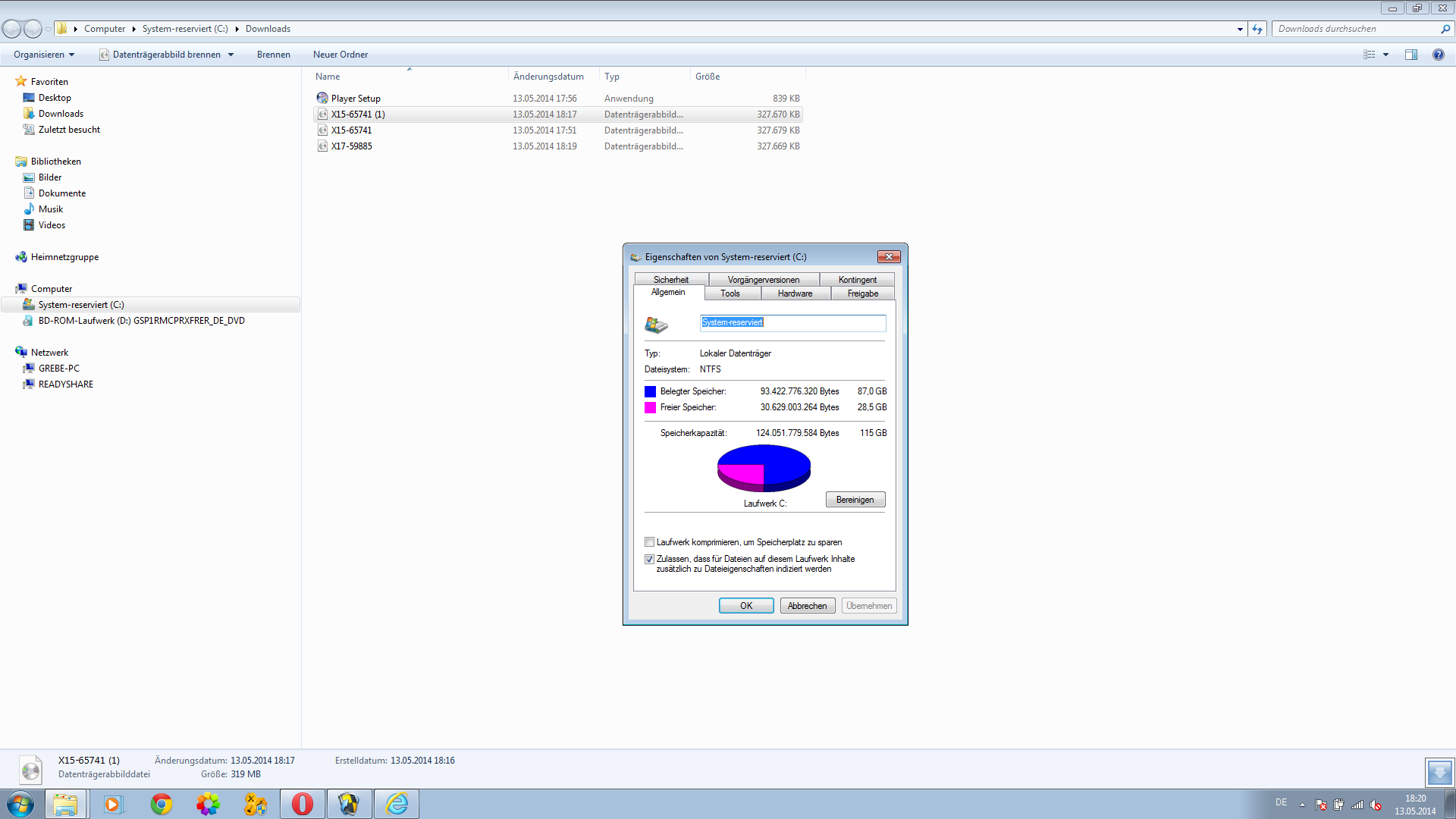
Task: Open Opera browser from taskbar
Action: click(x=303, y=804)
